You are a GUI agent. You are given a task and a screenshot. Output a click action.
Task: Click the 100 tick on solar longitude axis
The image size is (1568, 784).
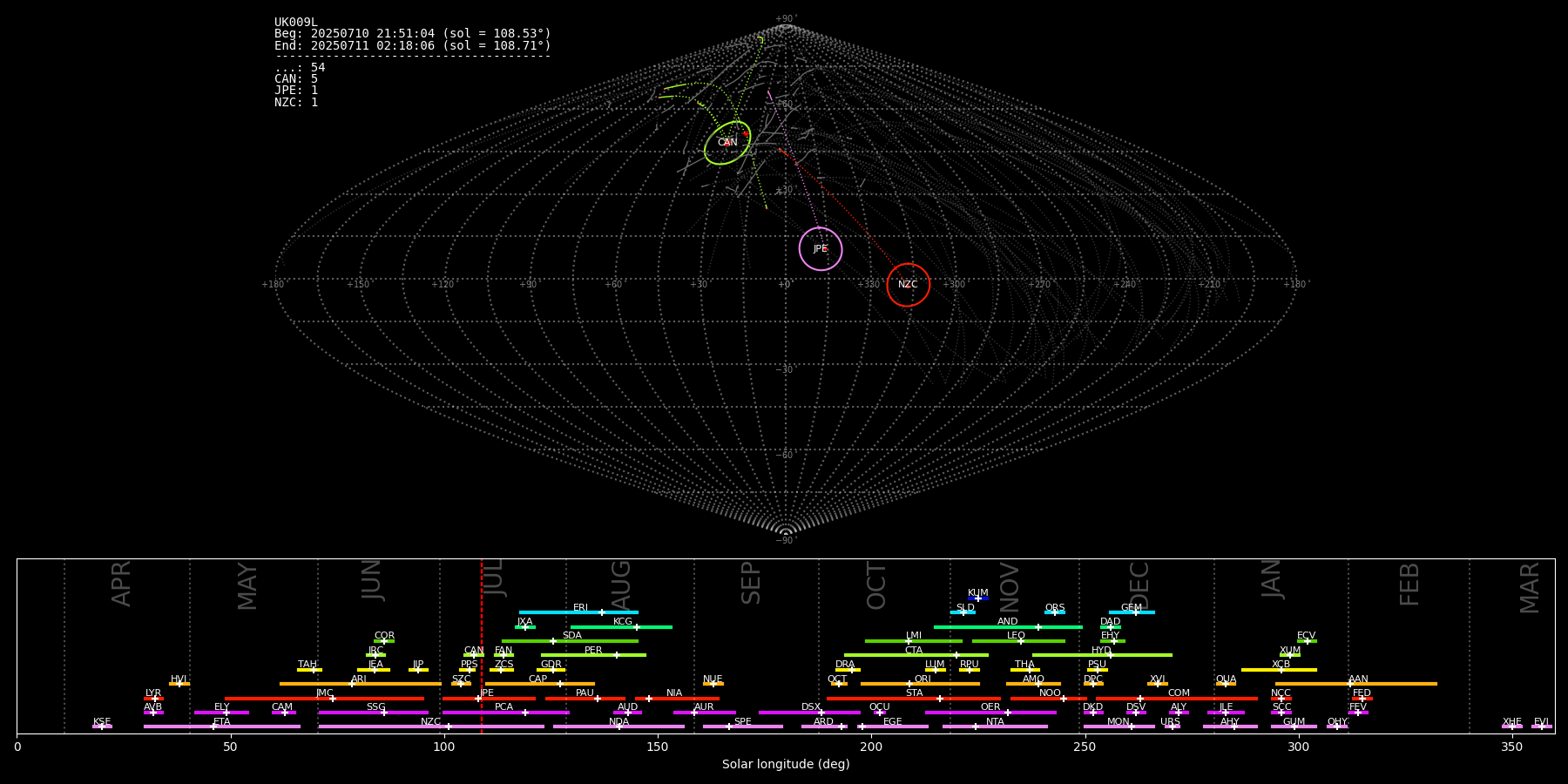[444, 747]
